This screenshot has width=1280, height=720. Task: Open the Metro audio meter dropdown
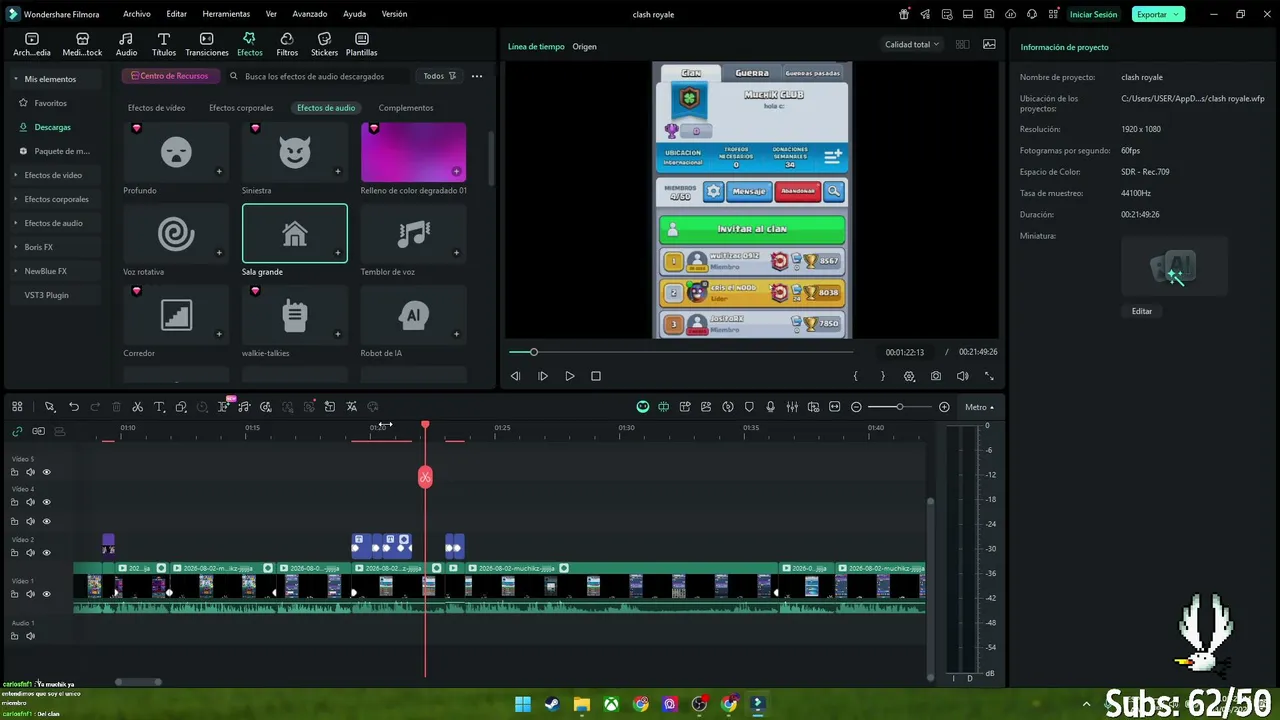980,407
